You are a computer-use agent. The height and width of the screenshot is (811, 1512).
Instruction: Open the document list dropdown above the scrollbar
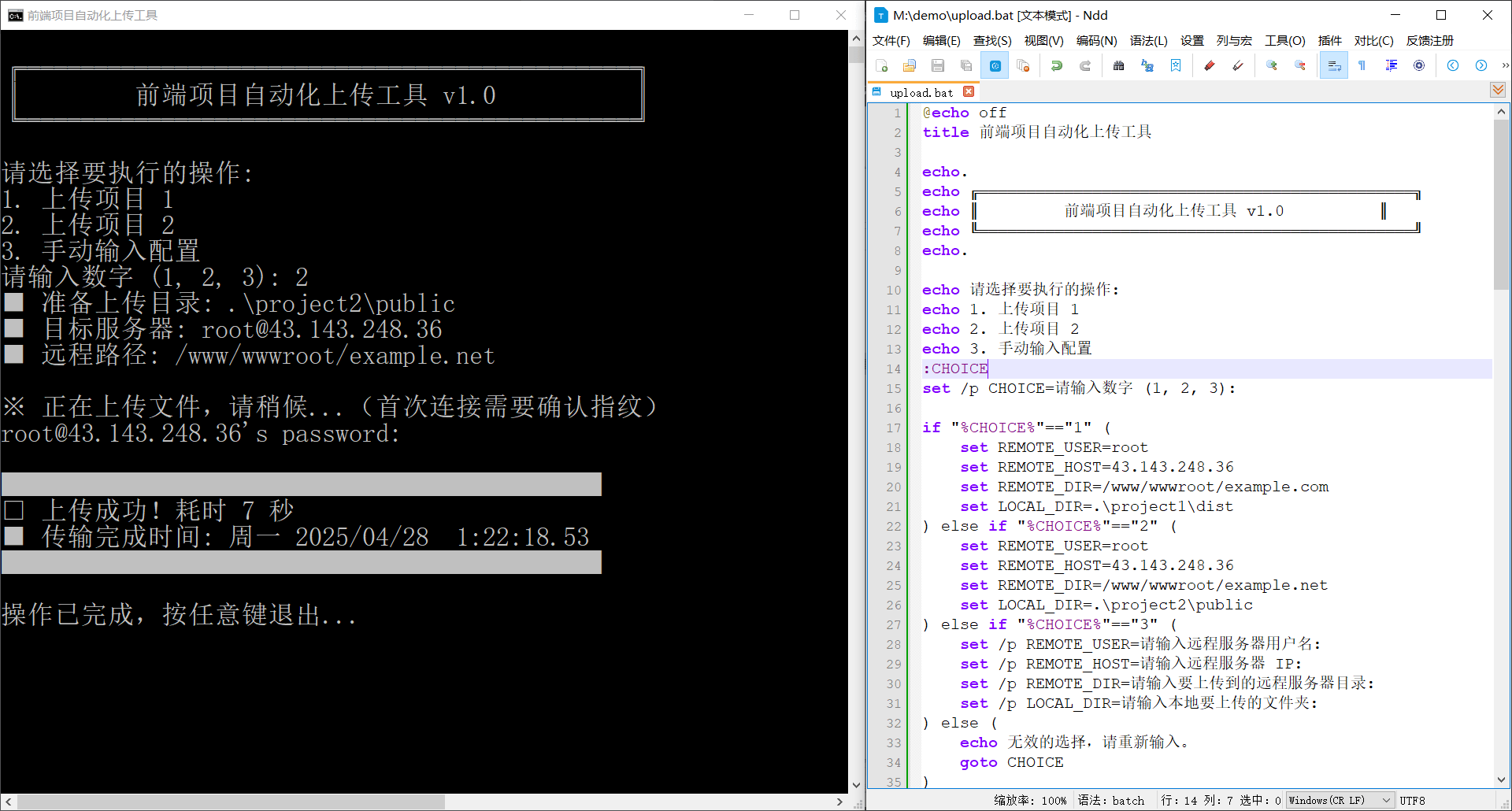tap(1496, 91)
